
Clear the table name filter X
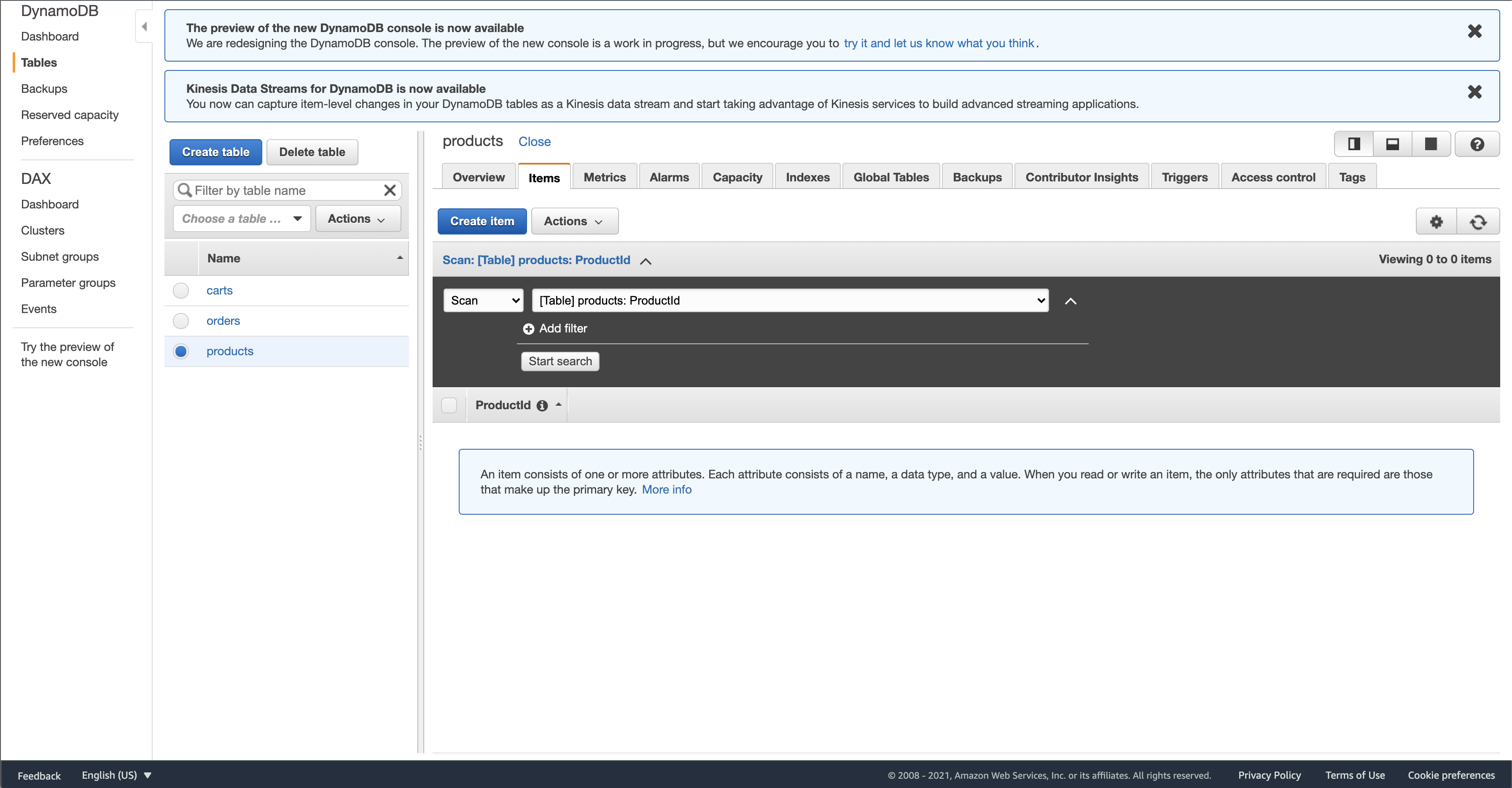[390, 190]
